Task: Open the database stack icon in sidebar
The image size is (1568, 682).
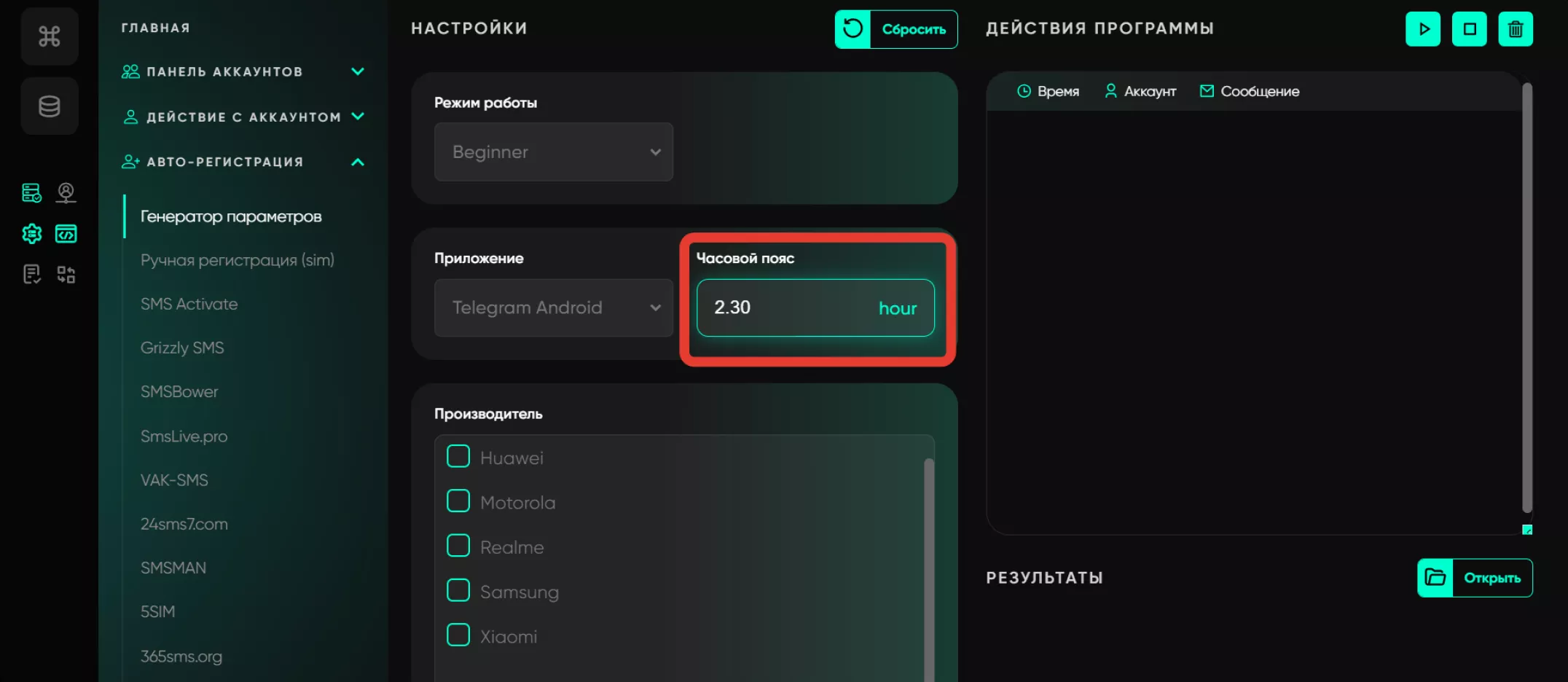Action: click(x=49, y=106)
